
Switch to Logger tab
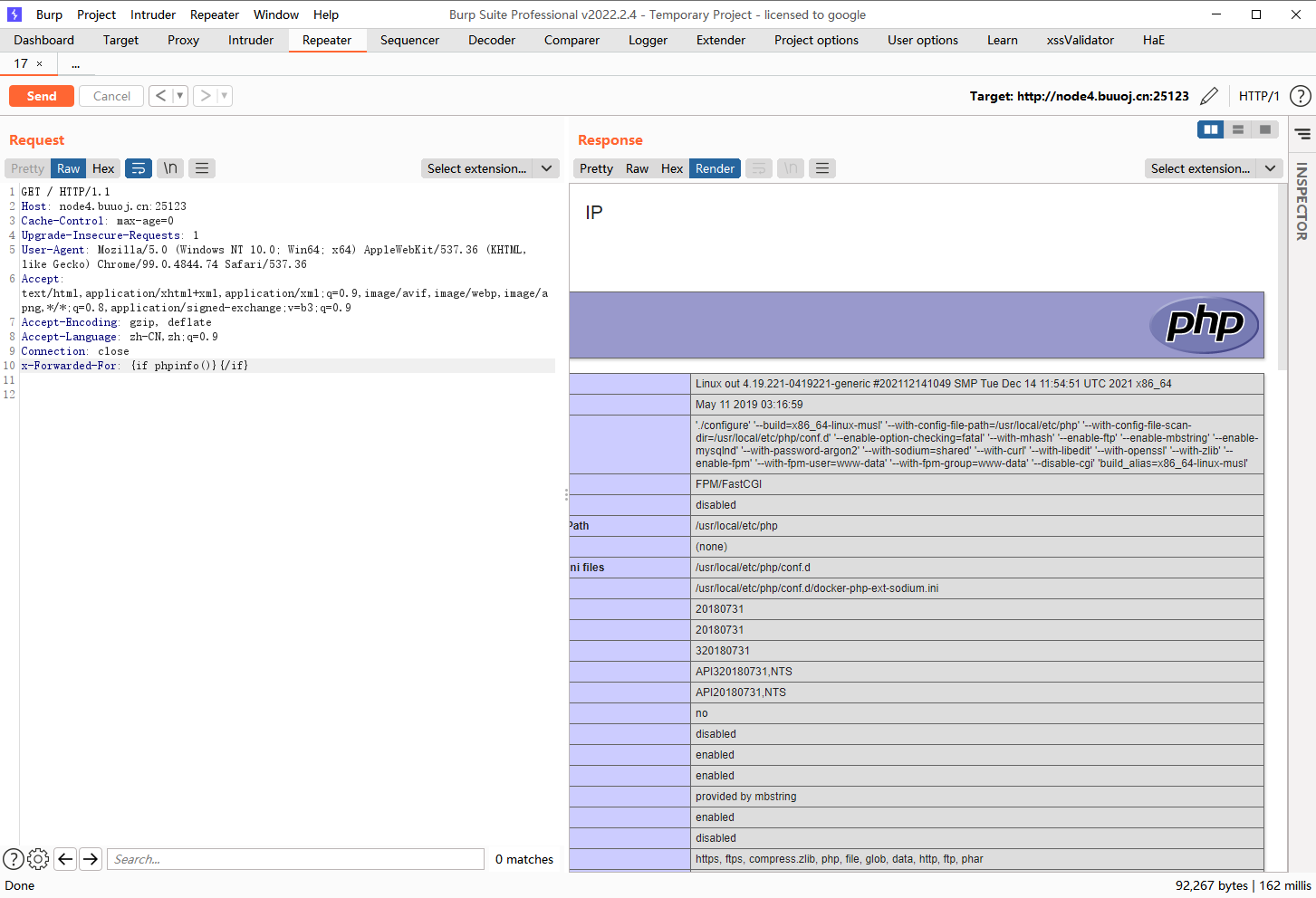click(x=648, y=40)
